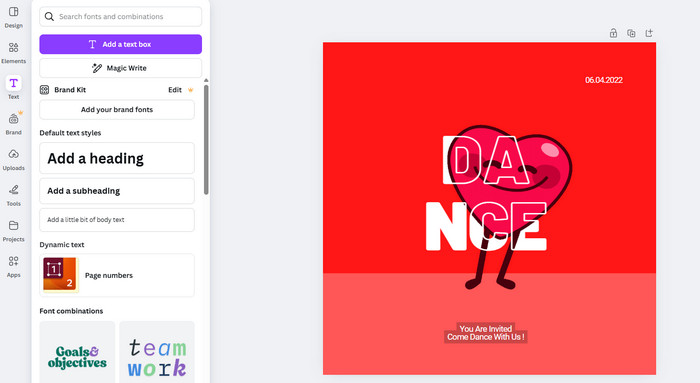Insert Add a subheading text style
Image resolution: width=700 pixels, height=383 pixels.
click(117, 191)
